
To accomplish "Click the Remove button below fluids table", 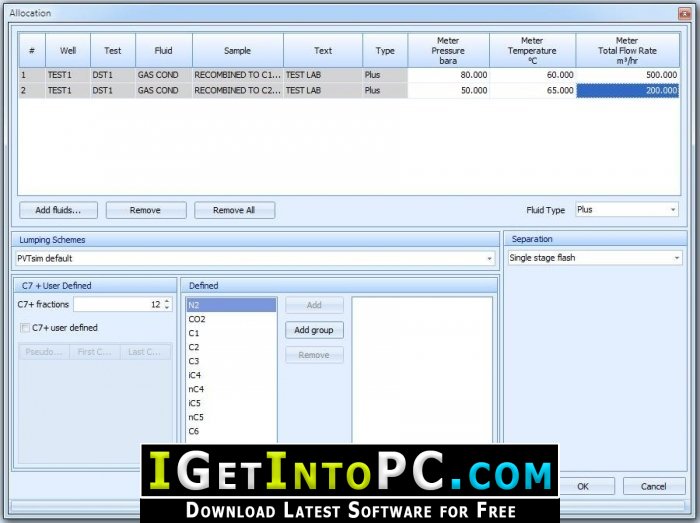I will pyautogui.click(x=146, y=210).
